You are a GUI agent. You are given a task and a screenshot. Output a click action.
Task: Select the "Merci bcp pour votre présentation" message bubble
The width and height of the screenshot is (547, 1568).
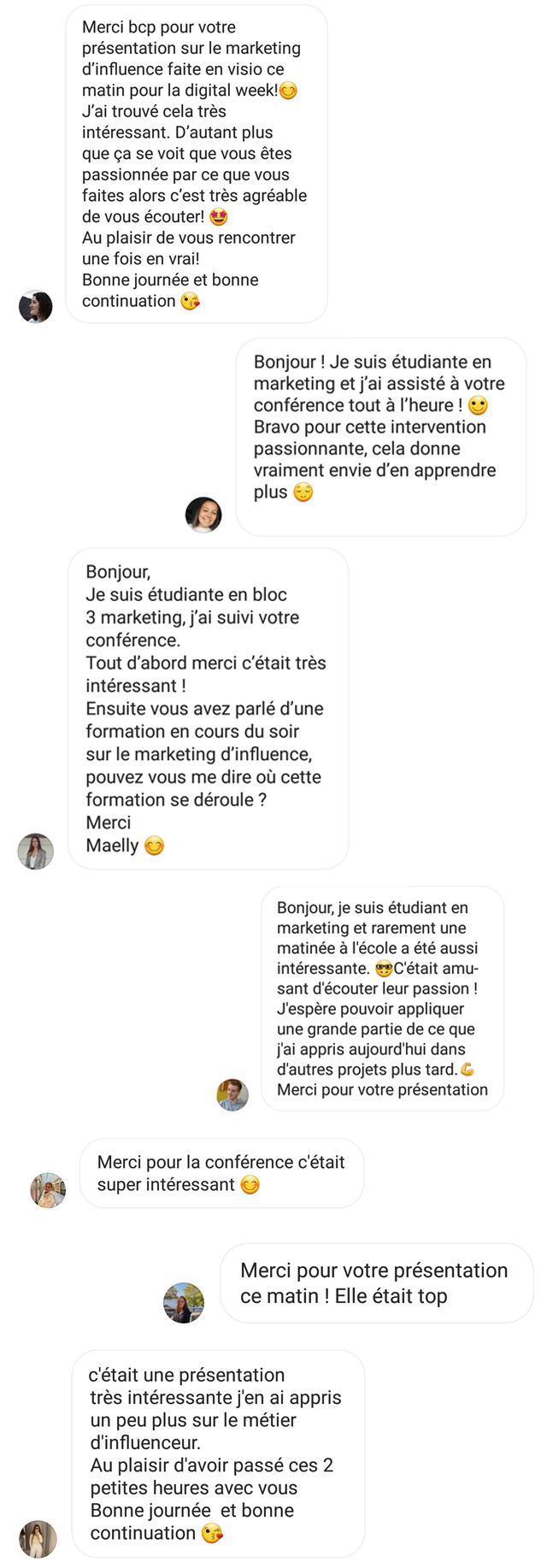click(x=197, y=164)
